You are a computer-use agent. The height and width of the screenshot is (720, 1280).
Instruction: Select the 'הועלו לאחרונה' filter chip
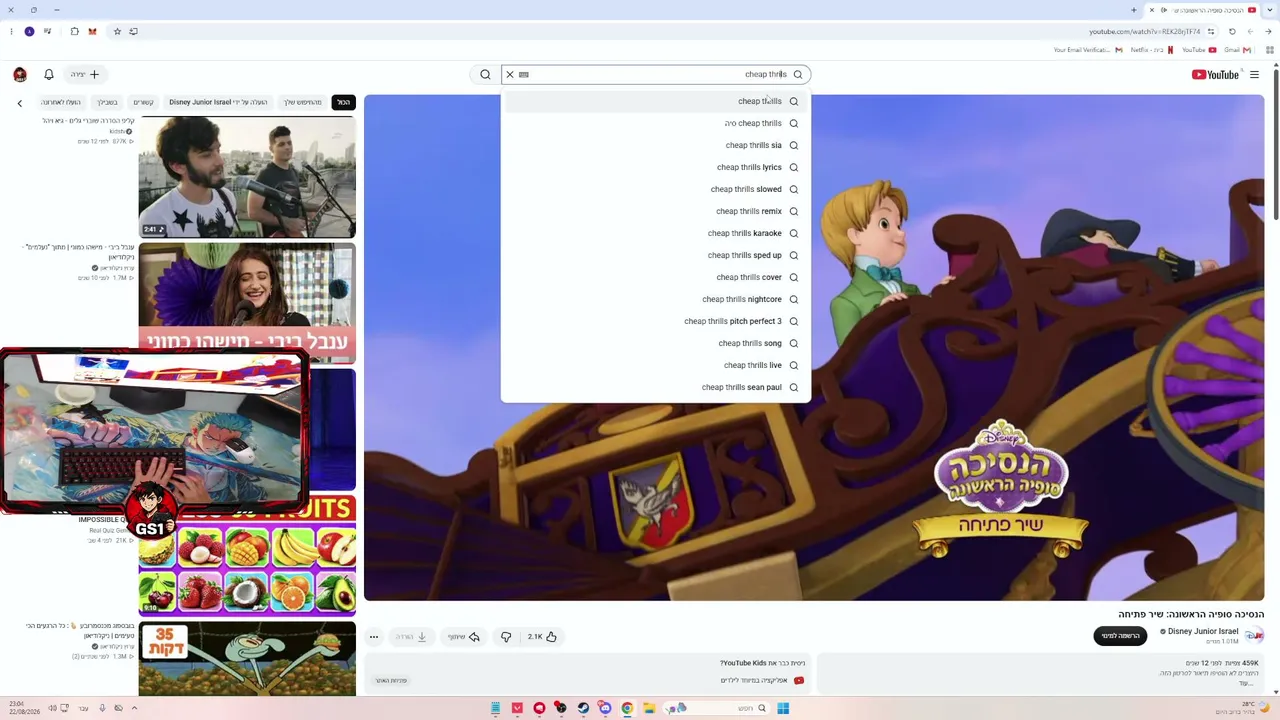tap(61, 102)
